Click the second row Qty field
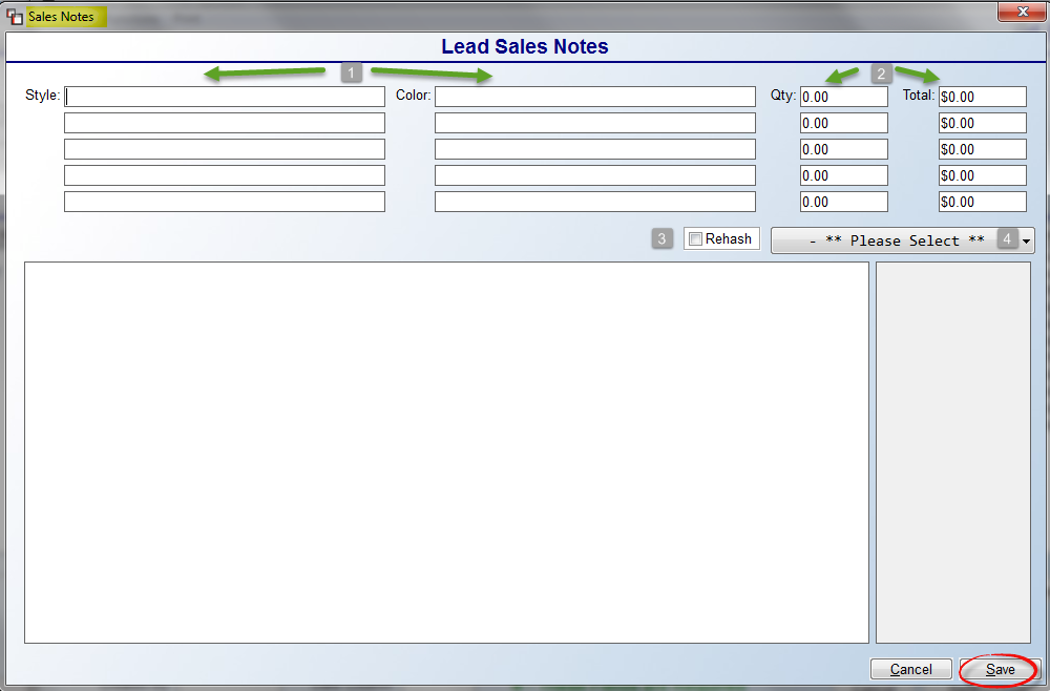The image size is (1050, 691). (844, 123)
